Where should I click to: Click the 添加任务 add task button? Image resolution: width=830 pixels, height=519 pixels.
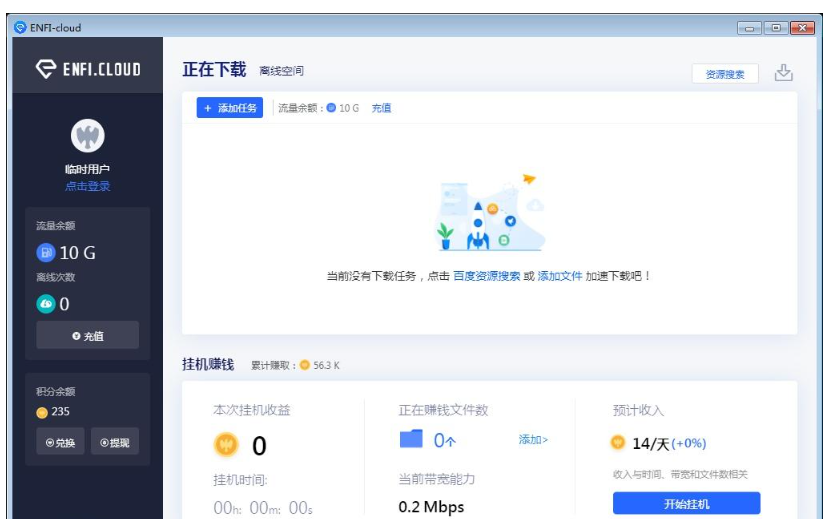tap(230, 108)
